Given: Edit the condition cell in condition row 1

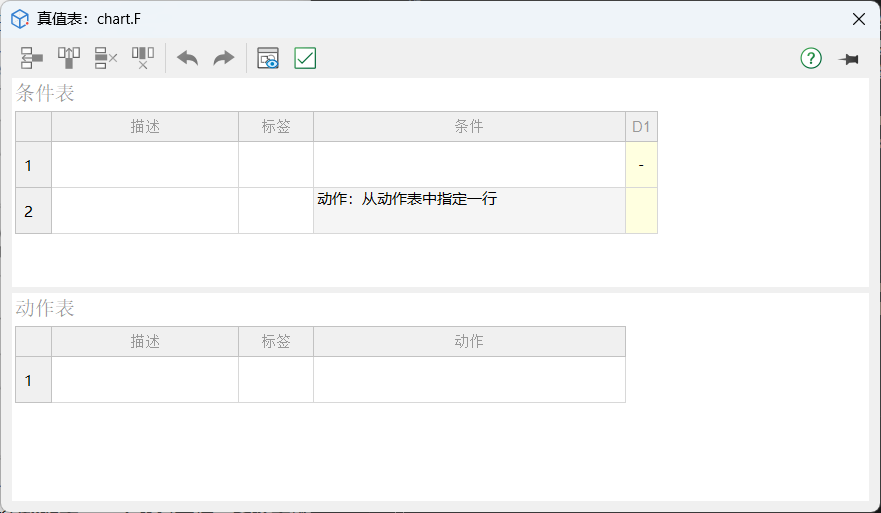Looking at the screenshot, I should [x=469, y=165].
